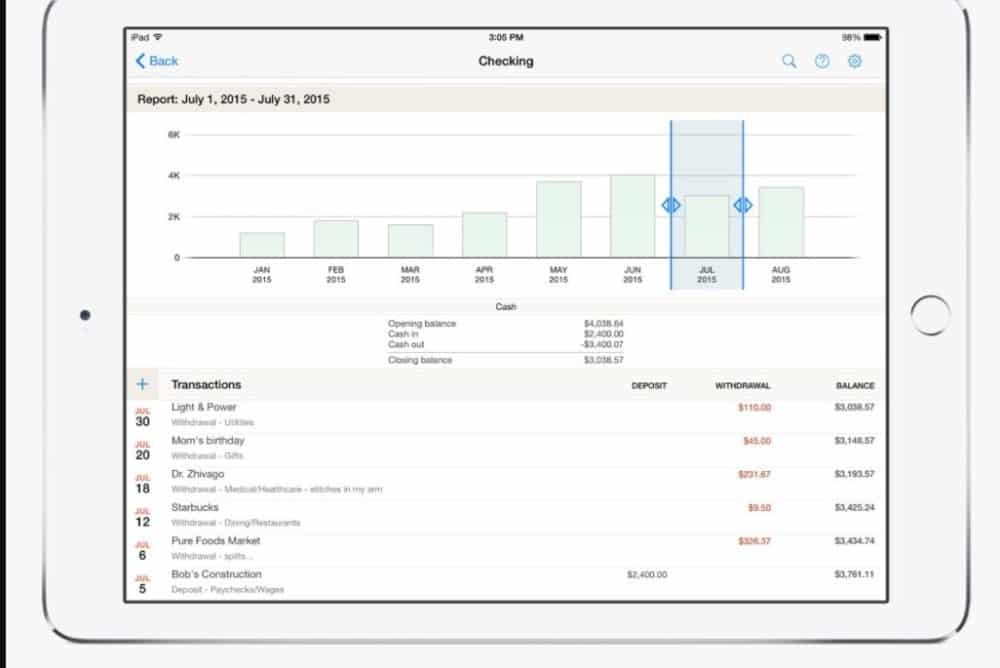Grab the right date range handle

(x=743, y=205)
